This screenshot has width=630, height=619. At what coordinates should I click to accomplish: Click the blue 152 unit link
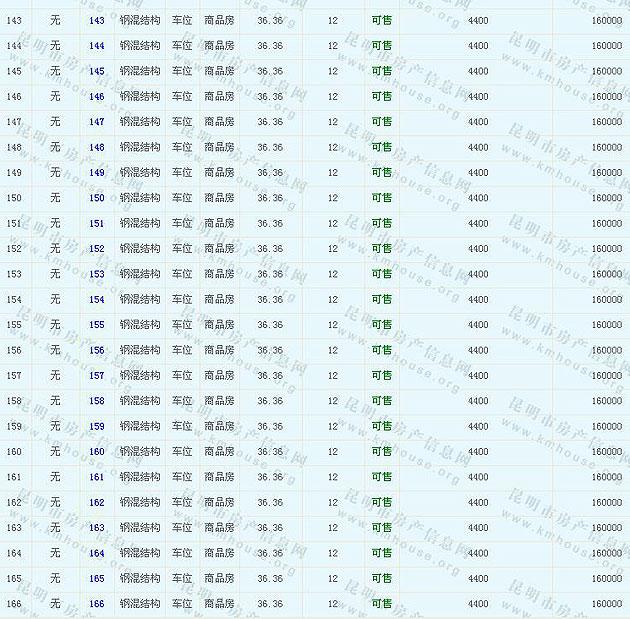click(96, 249)
